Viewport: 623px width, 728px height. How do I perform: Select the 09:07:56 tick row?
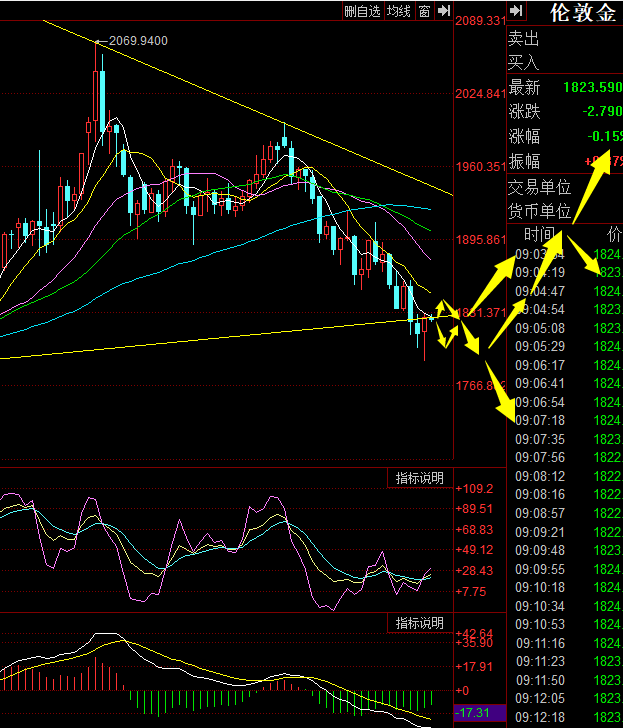tap(569, 458)
